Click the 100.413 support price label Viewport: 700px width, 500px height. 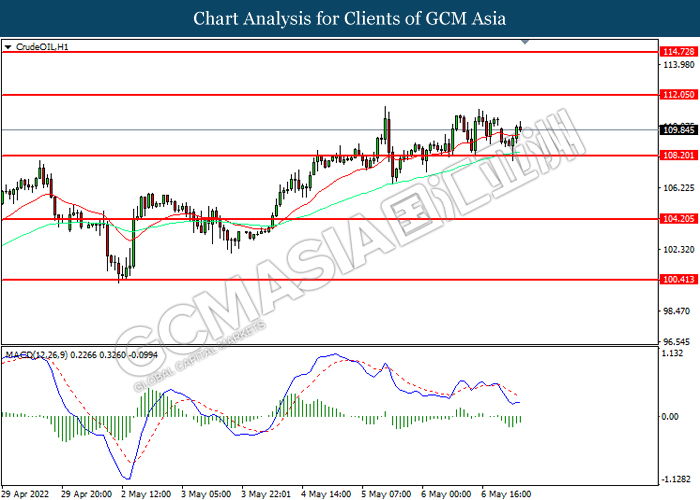click(x=679, y=279)
